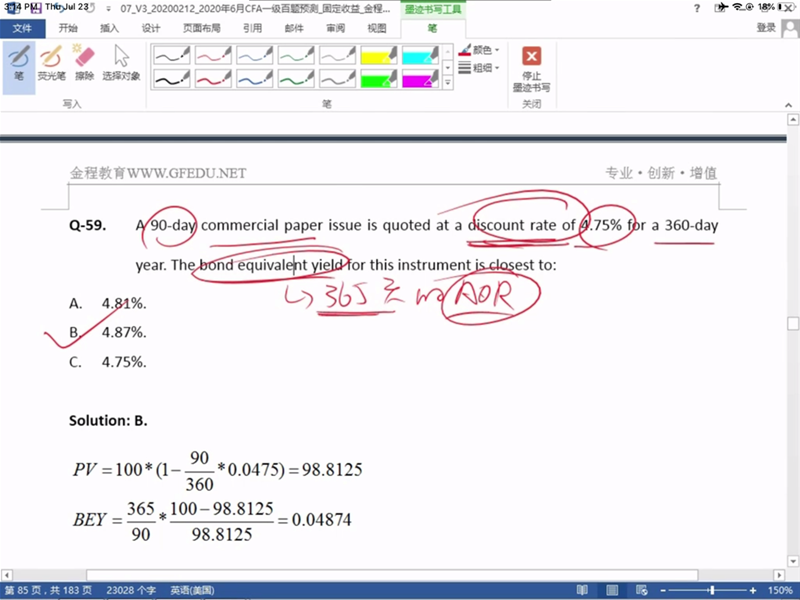Viewport: 800px width, 600px height.
Task: Click the zoom out minus button
Action: point(663,590)
